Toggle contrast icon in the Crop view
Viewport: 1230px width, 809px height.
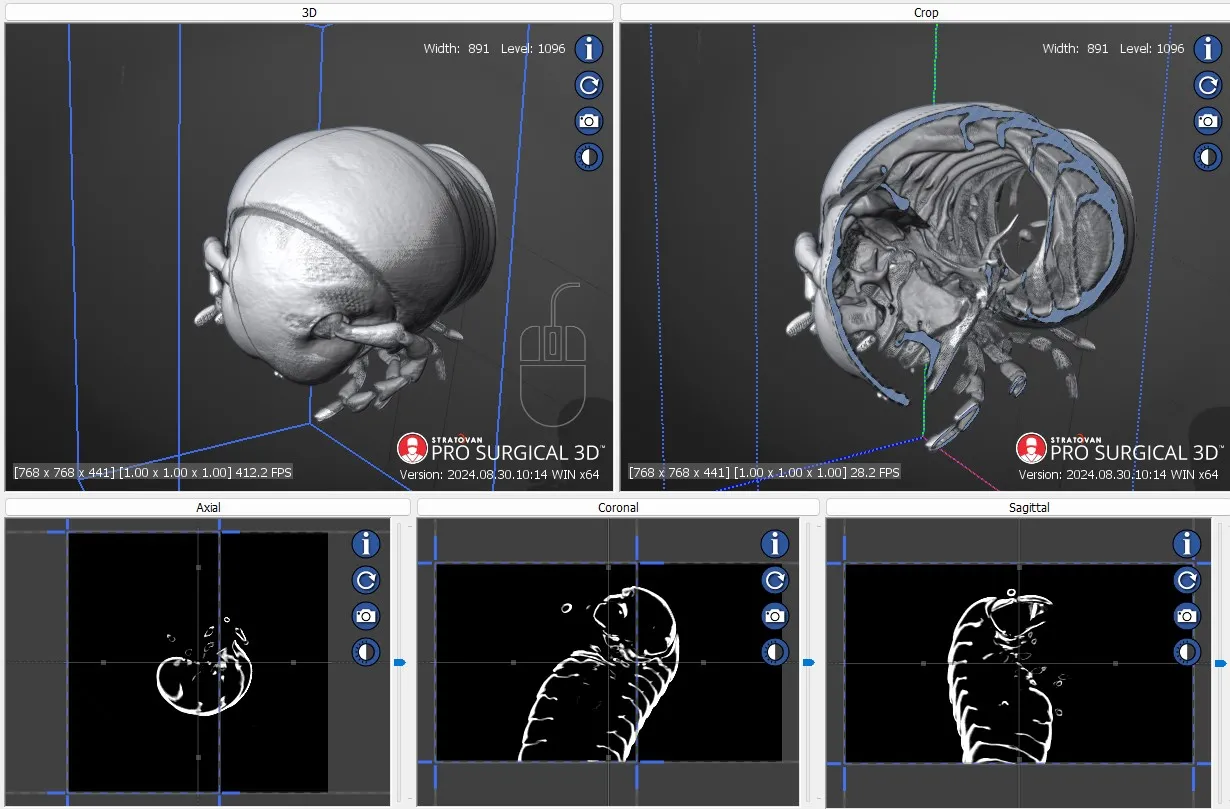click(x=1207, y=157)
